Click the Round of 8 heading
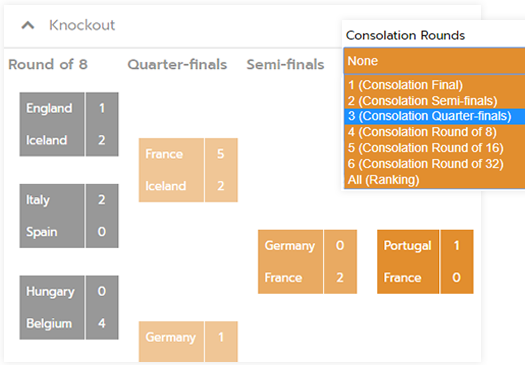 (48, 64)
